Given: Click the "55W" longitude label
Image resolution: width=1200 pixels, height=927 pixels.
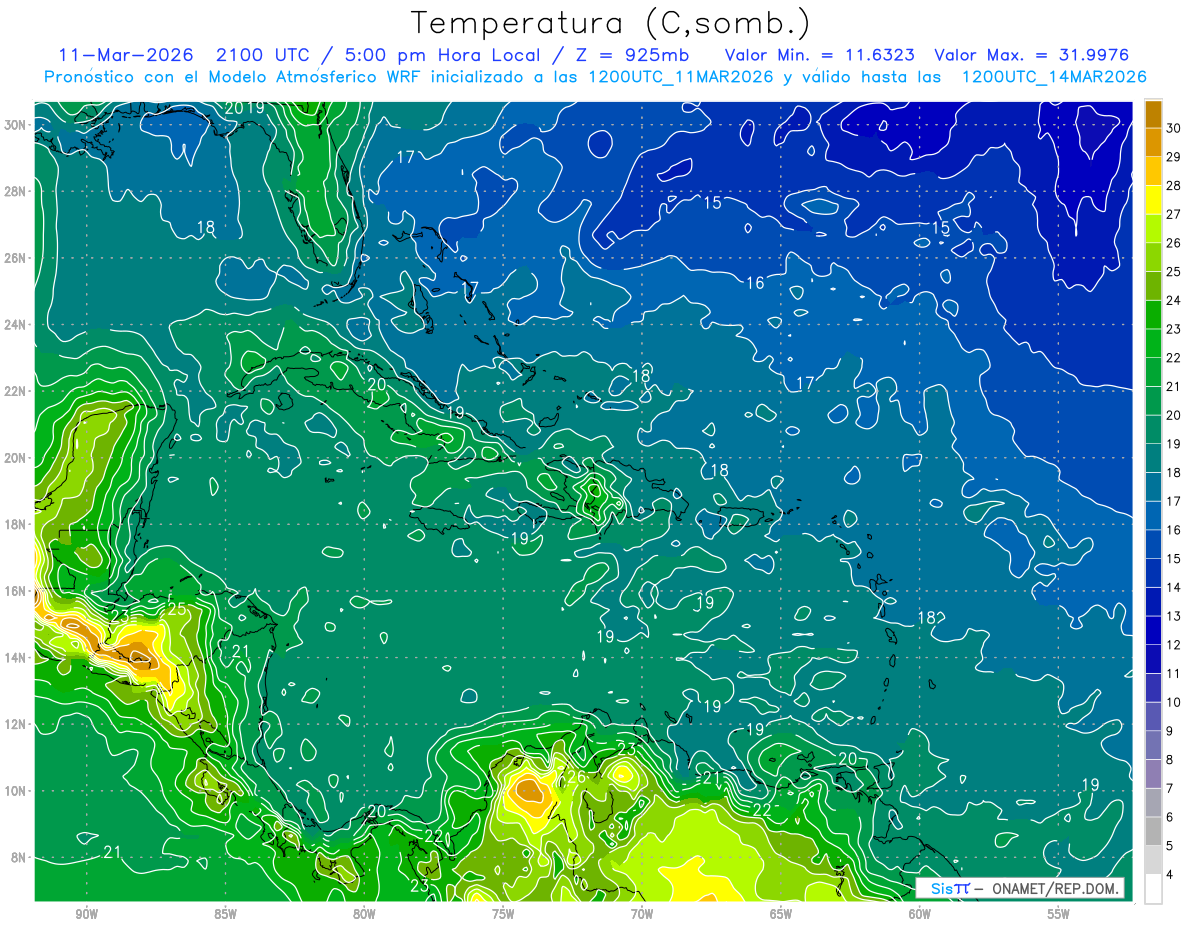Looking at the screenshot, I should point(1059,914).
